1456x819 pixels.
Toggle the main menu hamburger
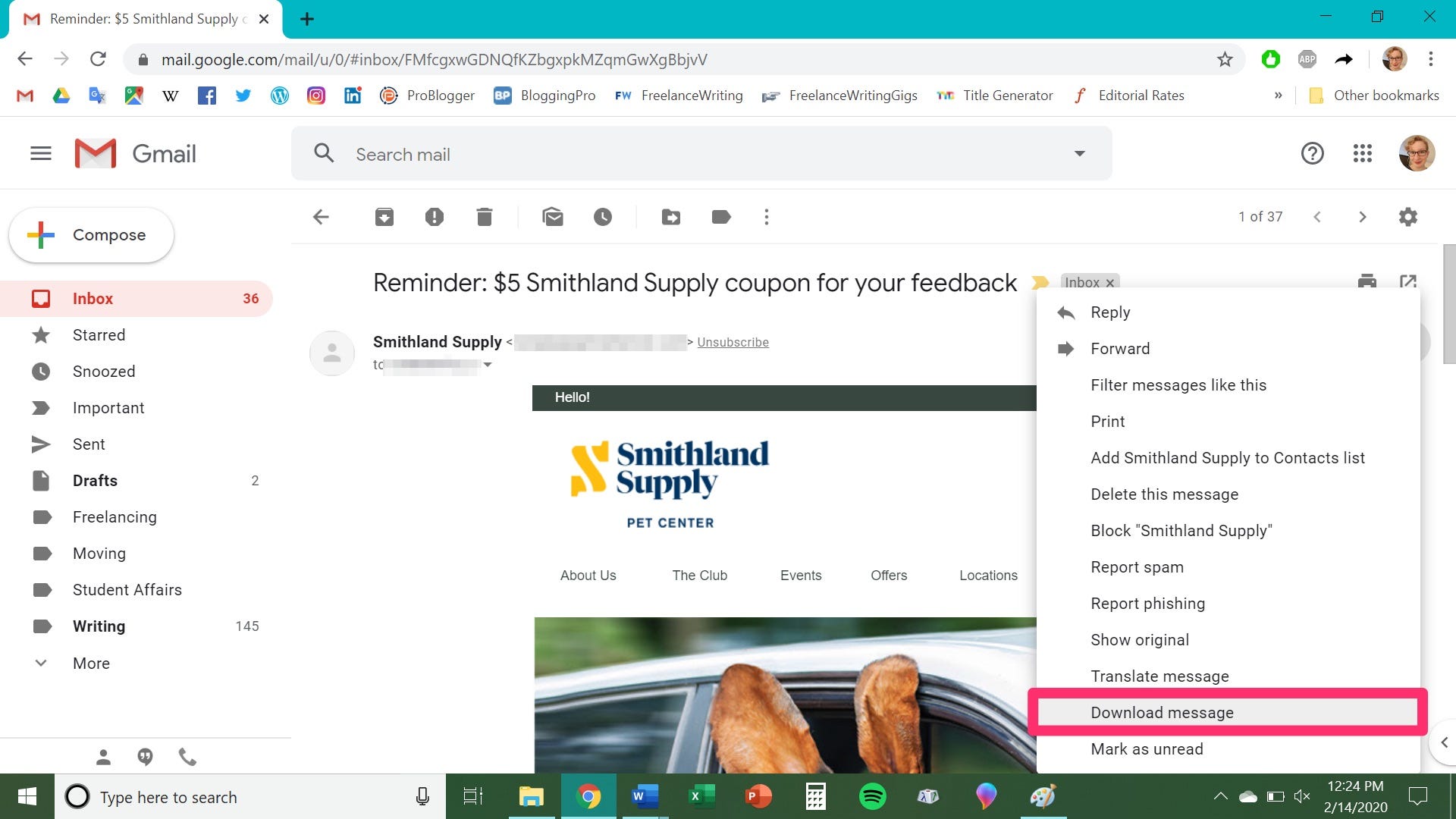click(x=41, y=154)
